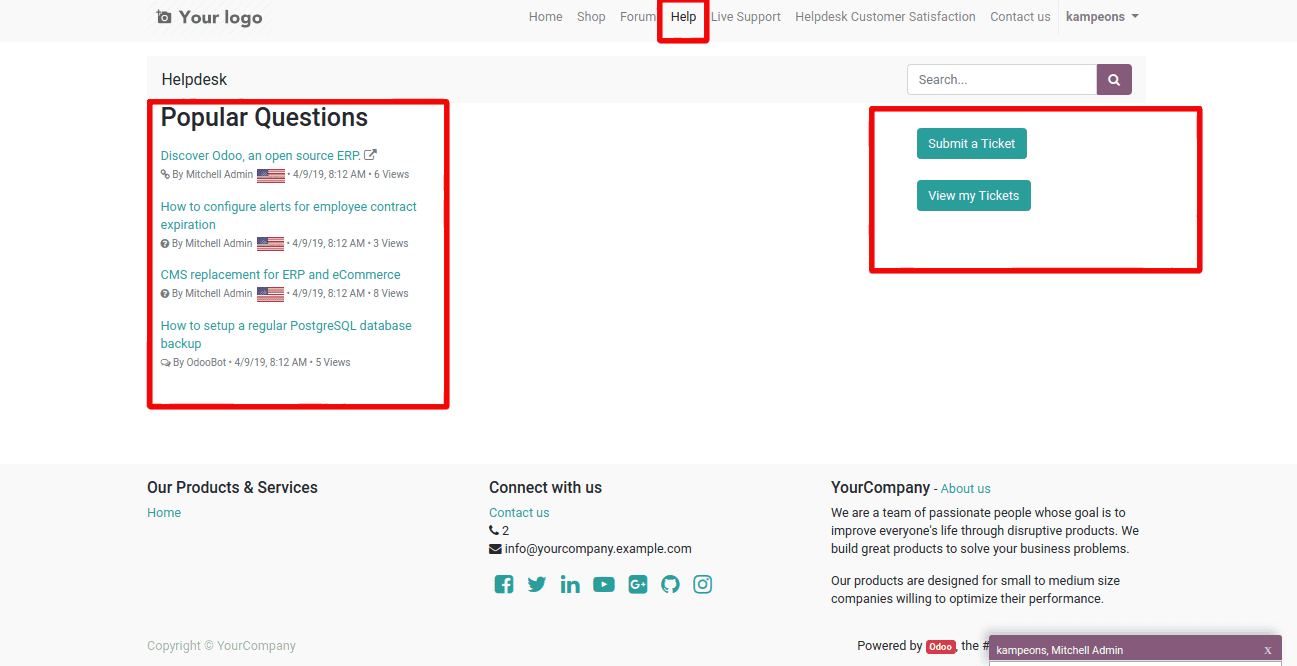Open CMS replacement for ERP and eCommerce
This screenshot has height=666, width=1297.
tap(281, 275)
